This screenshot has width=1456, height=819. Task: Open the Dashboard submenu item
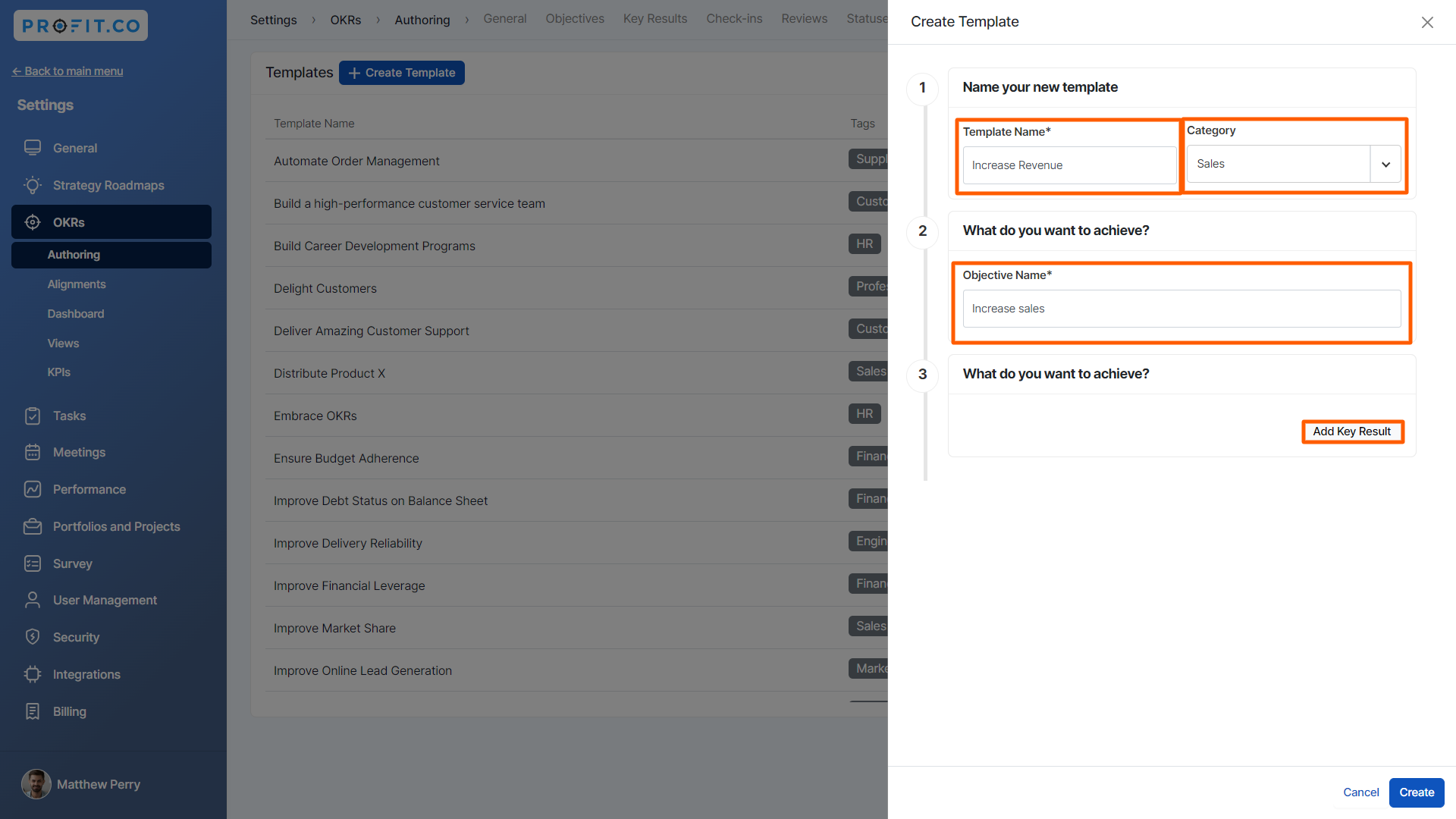tap(76, 314)
